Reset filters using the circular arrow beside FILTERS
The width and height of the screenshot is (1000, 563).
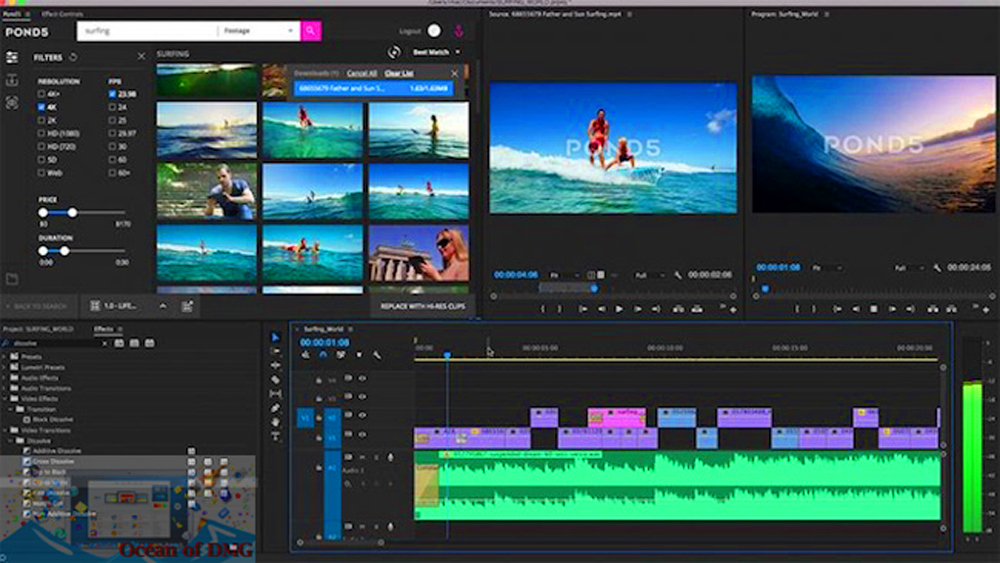click(73, 57)
